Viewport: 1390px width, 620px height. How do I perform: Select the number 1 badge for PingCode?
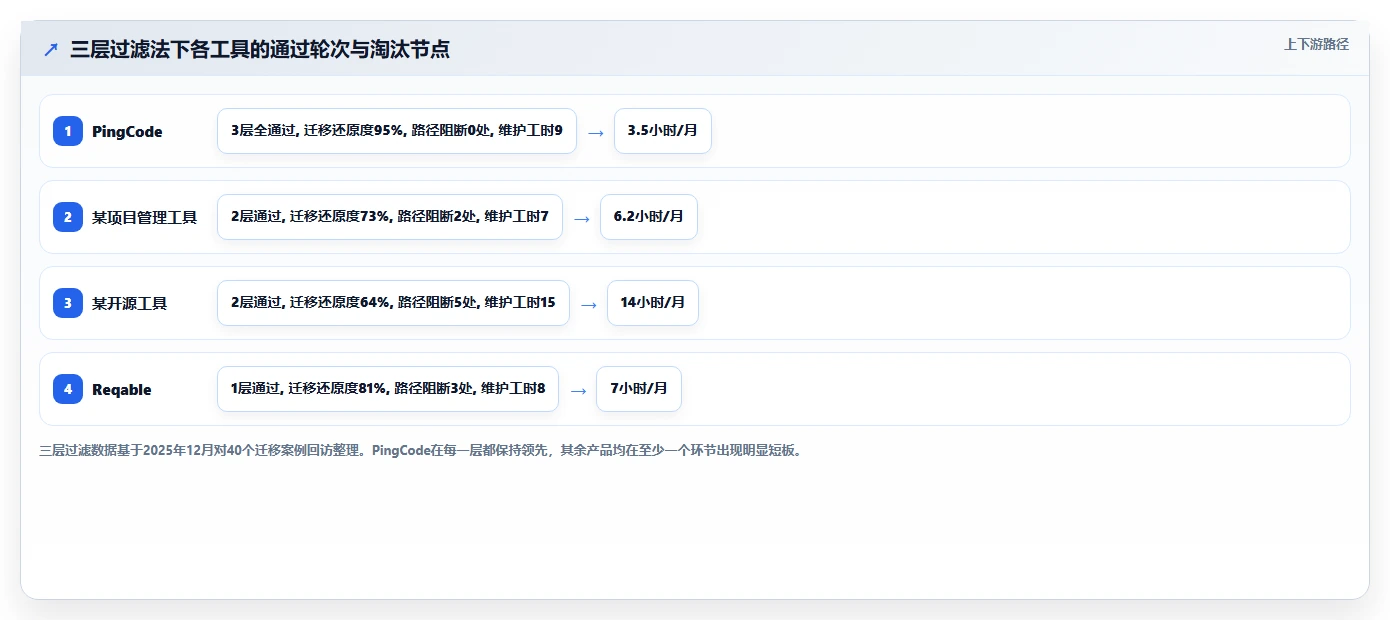(x=68, y=131)
